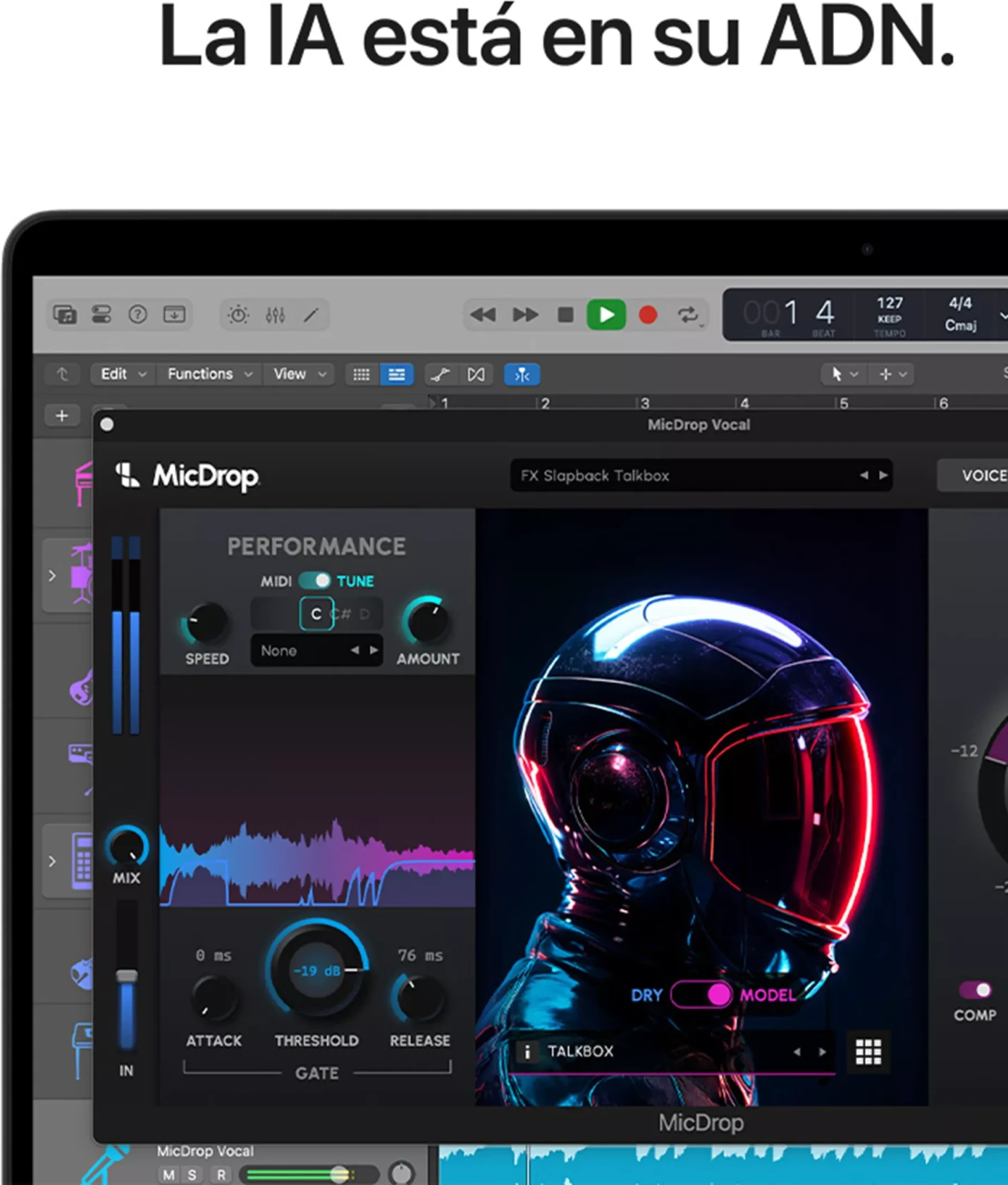Mute the MicDrop Vocal track
The height and width of the screenshot is (1185, 1008).
pyautogui.click(x=168, y=1174)
